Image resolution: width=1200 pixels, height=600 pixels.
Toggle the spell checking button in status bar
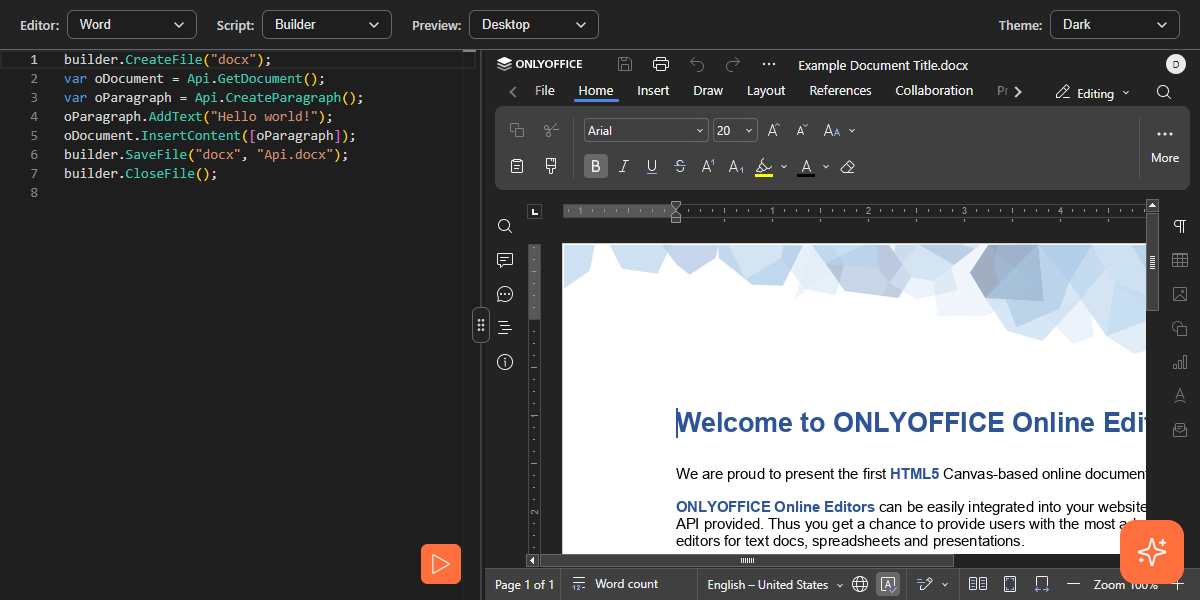887,584
